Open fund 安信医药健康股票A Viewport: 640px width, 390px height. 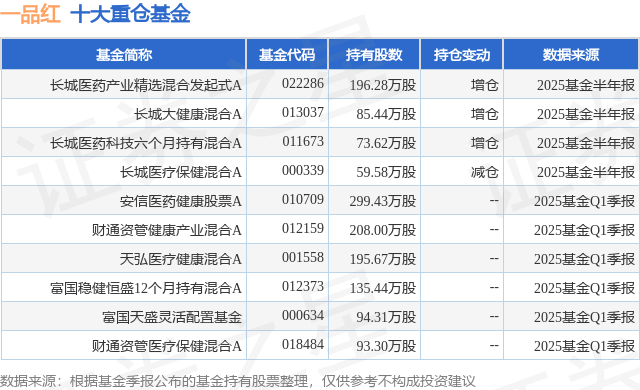(x=181, y=201)
